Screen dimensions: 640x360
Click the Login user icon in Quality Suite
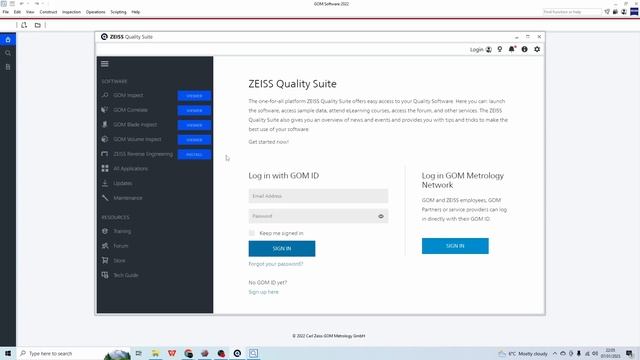coord(489,49)
